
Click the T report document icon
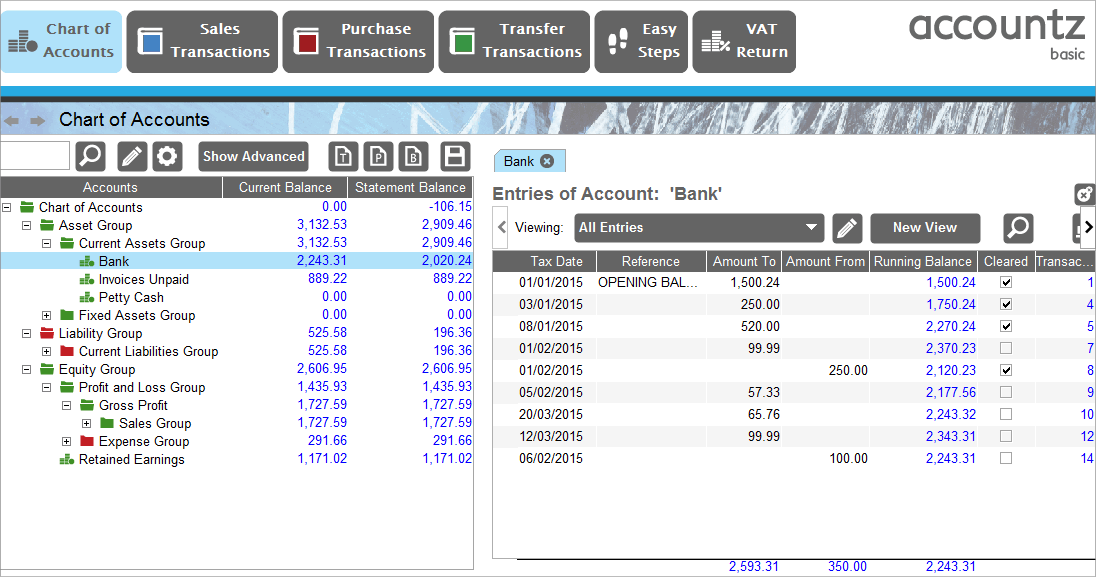pos(343,156)
